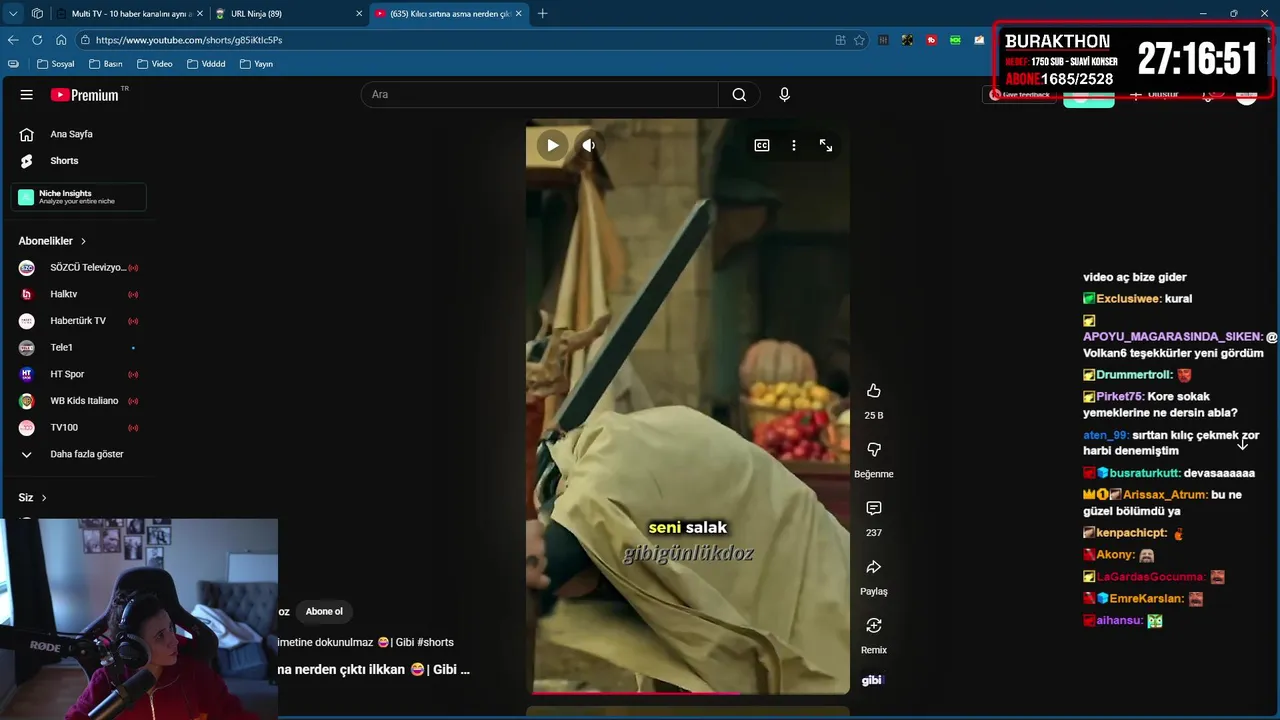Click chat username EmreKarslan
The height and width of the screenshot is (720, 1280).
(x=1147, y=599)
